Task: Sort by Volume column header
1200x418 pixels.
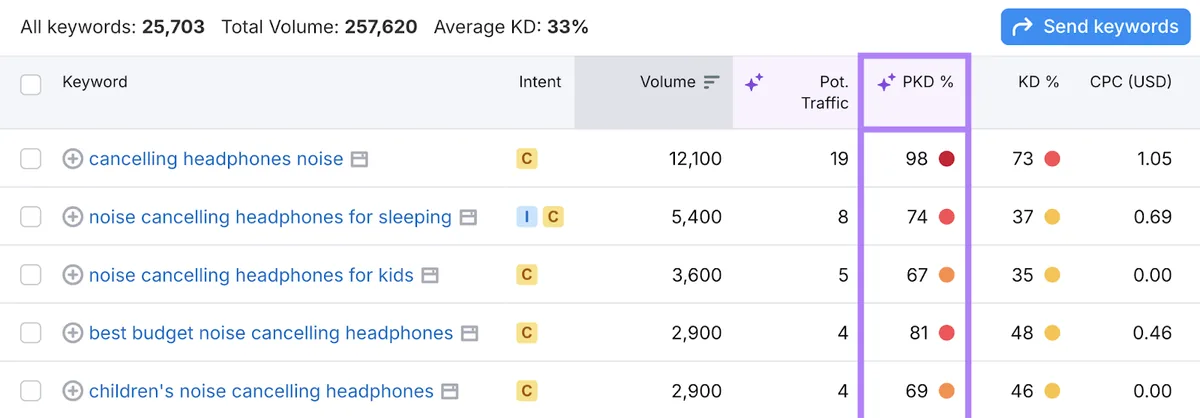Action: pyautogui.click(x=667, y=82)
